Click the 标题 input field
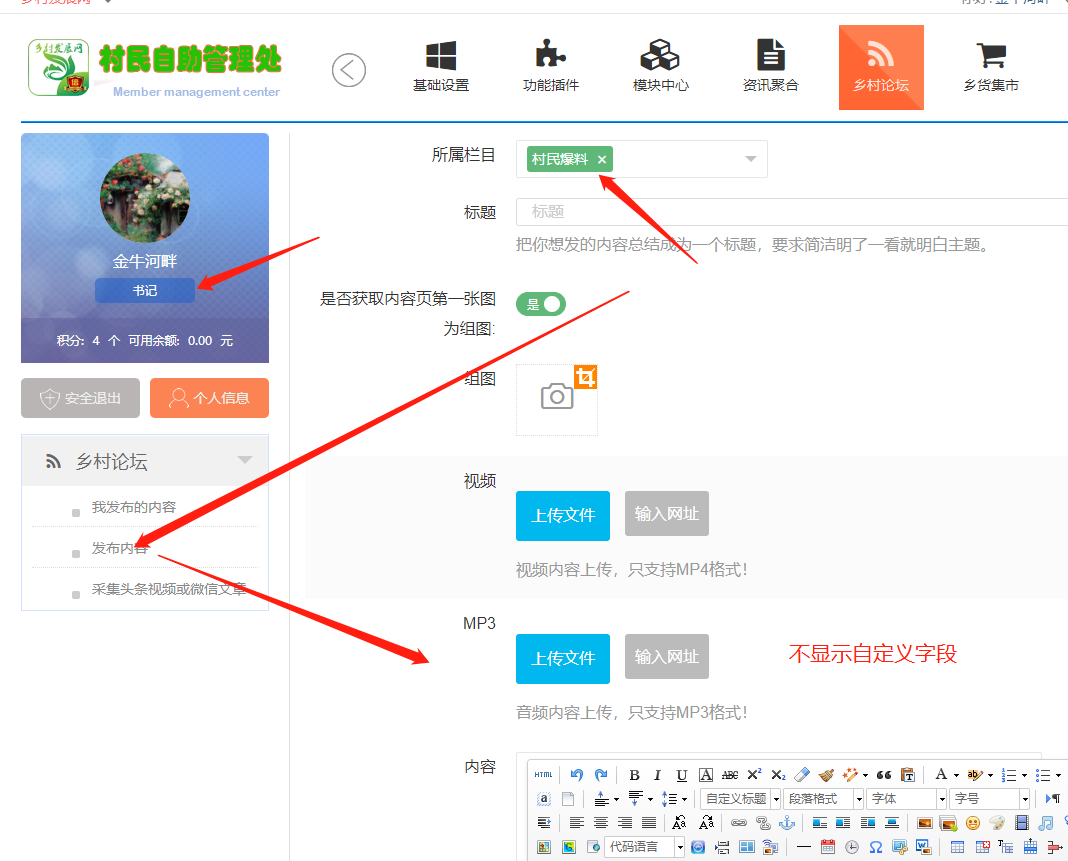The width and height of the screenshot is (1068, 861). [790, 212]
